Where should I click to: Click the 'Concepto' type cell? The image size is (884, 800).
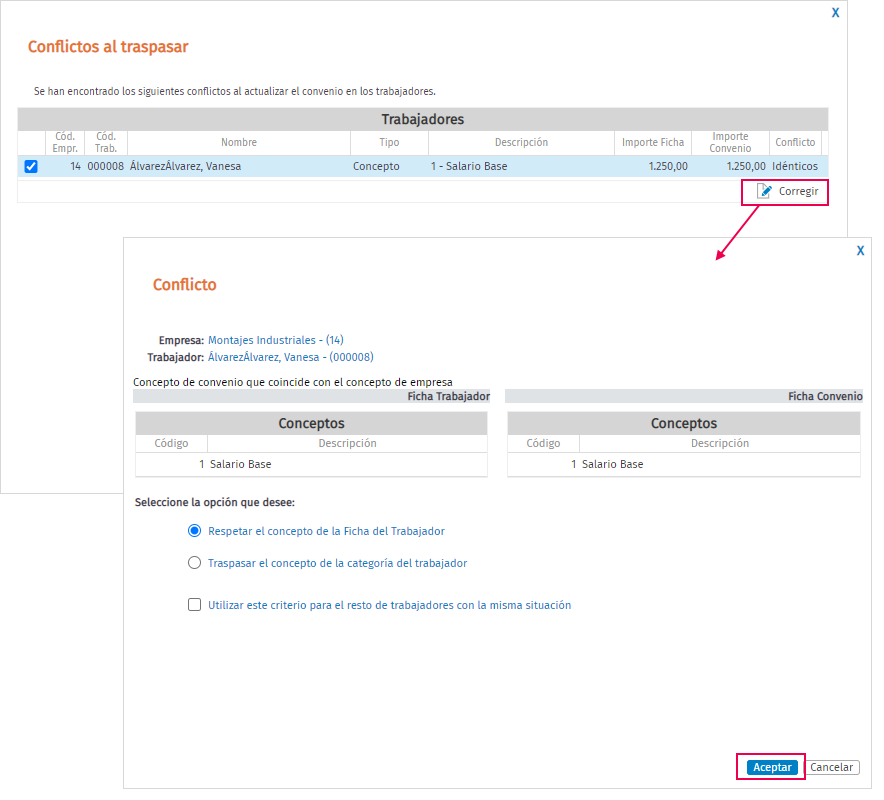pyautogui.click(x=389, y=166)
